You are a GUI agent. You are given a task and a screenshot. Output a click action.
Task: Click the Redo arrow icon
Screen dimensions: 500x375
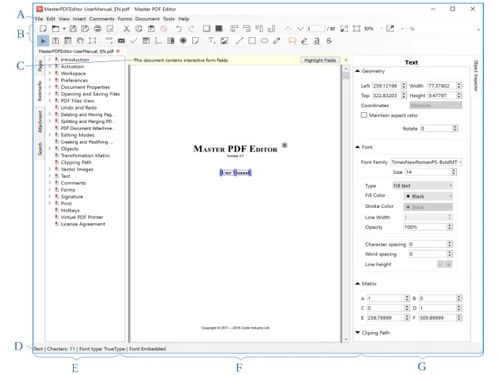191,29
